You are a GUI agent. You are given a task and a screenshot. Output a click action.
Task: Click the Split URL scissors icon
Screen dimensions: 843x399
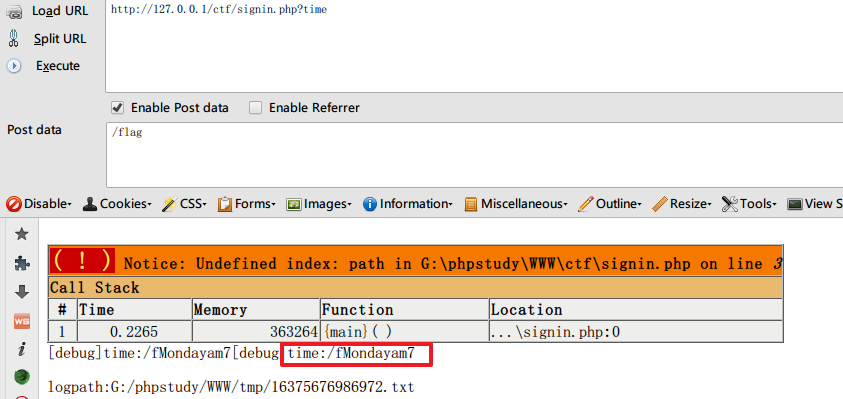click(13, 39)
